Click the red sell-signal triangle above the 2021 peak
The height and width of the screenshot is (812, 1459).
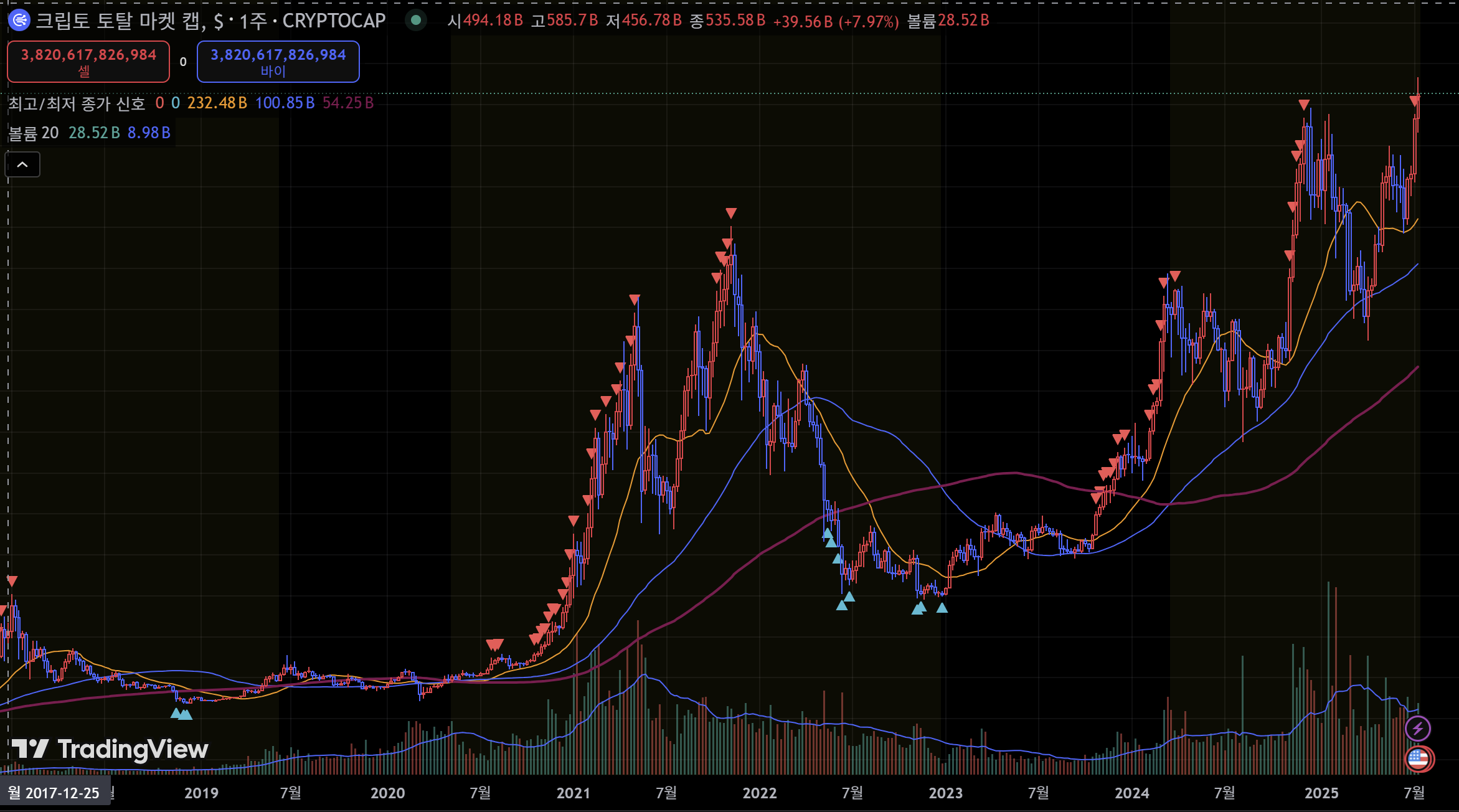pyautogui.click(x=731, y=214)
